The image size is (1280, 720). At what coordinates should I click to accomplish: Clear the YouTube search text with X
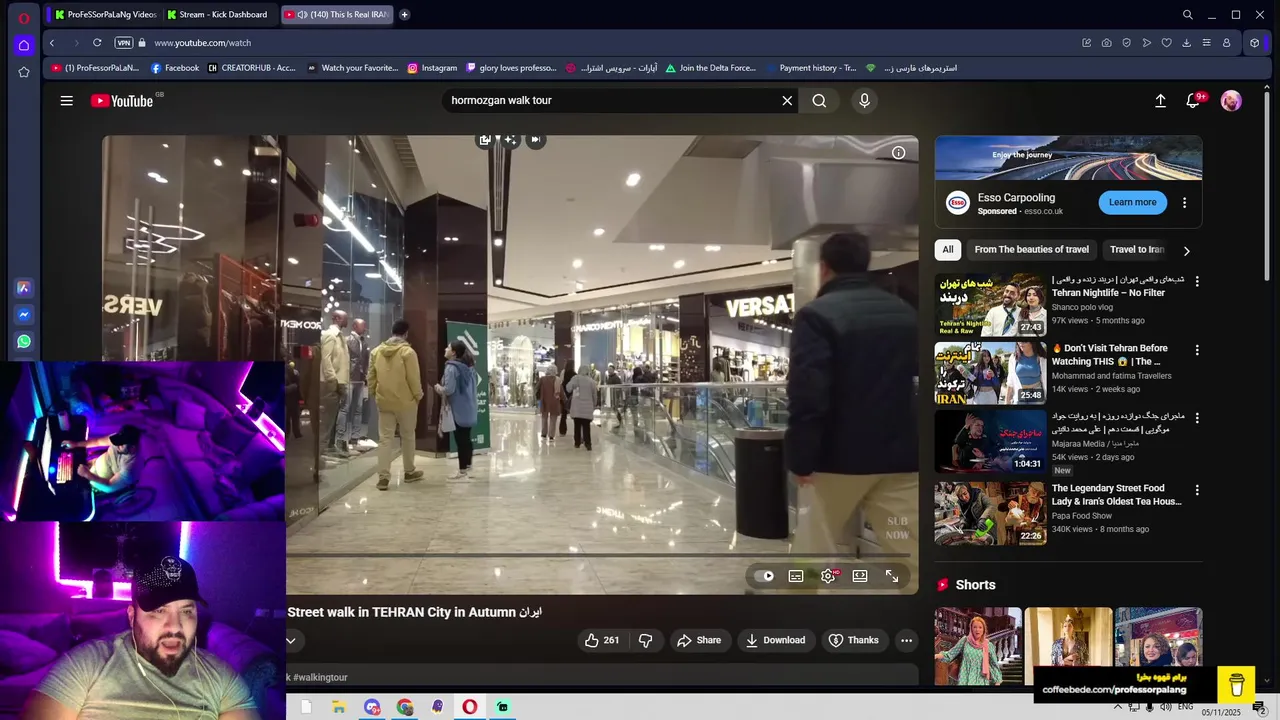787,101
